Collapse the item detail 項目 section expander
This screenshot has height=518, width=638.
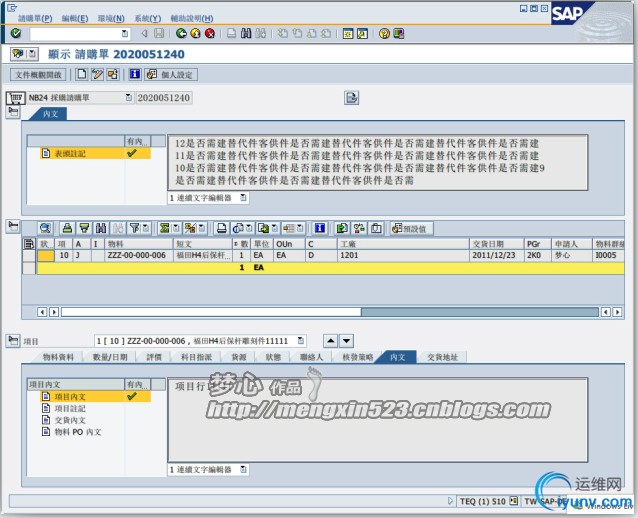pos(13,340)
